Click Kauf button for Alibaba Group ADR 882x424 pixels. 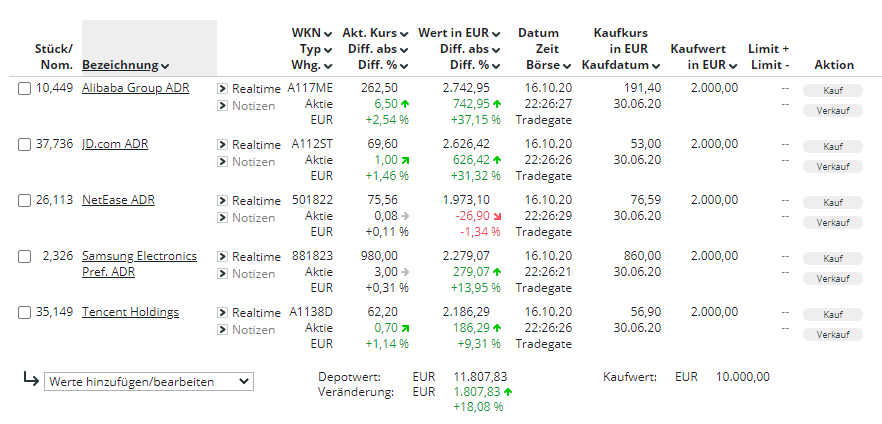click(x=832, y=91)
